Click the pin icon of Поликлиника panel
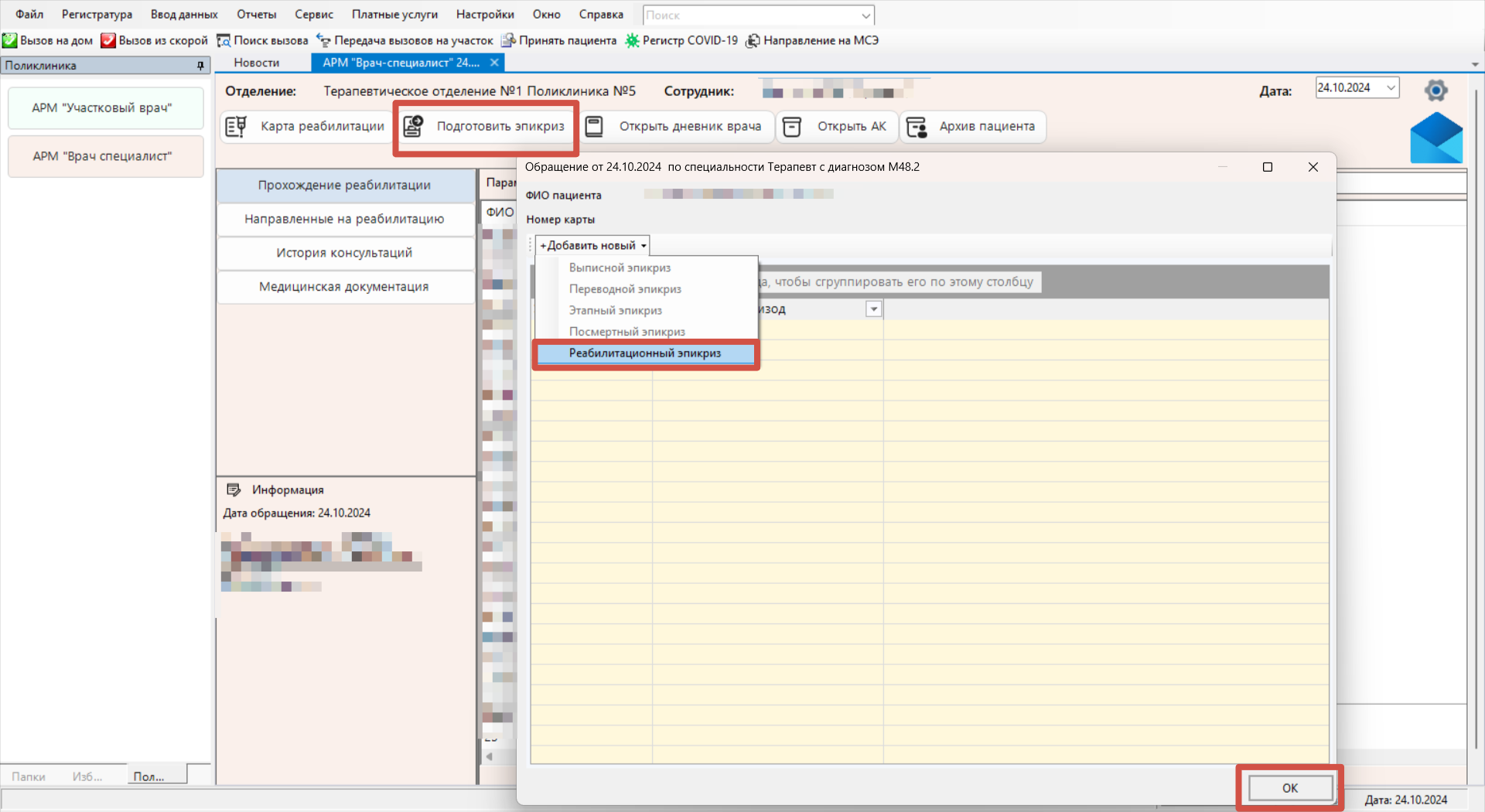This screenshot has height=812, width=1485. point(200,66)
